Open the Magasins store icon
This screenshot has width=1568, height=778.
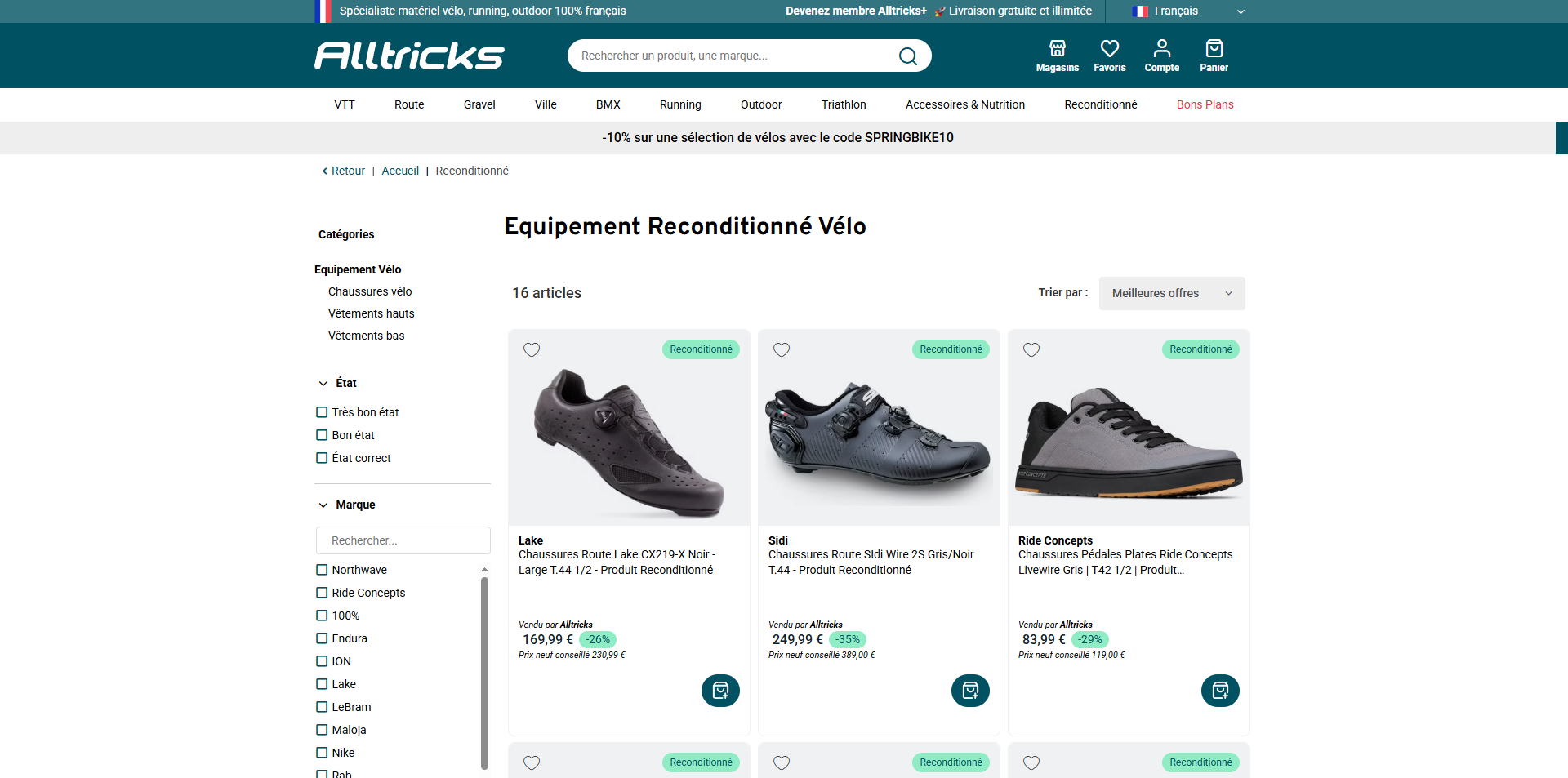click(x=1057, y=56)
